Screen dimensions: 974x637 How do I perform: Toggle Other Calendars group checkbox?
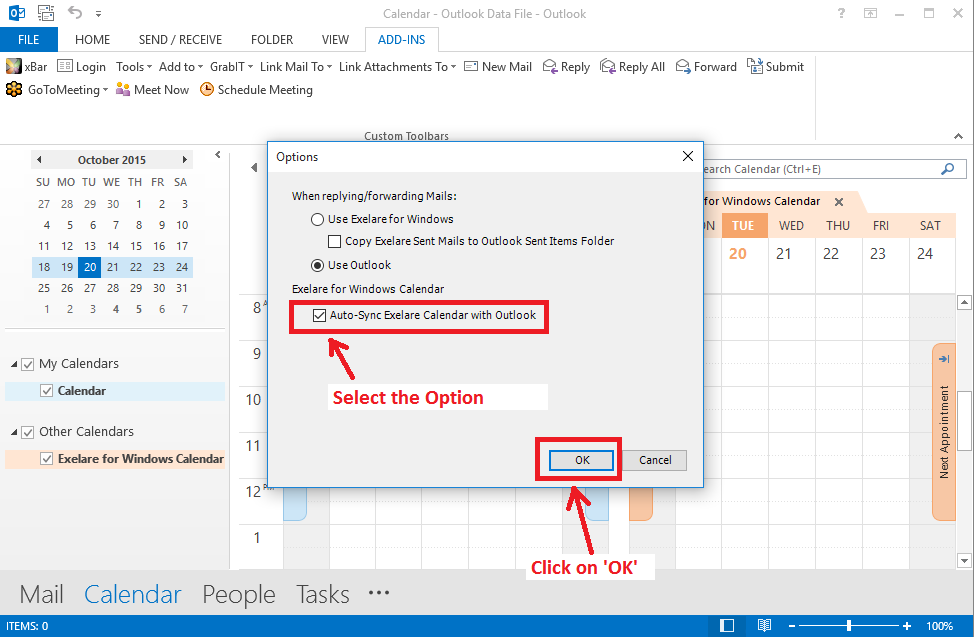tap(27, 432)
